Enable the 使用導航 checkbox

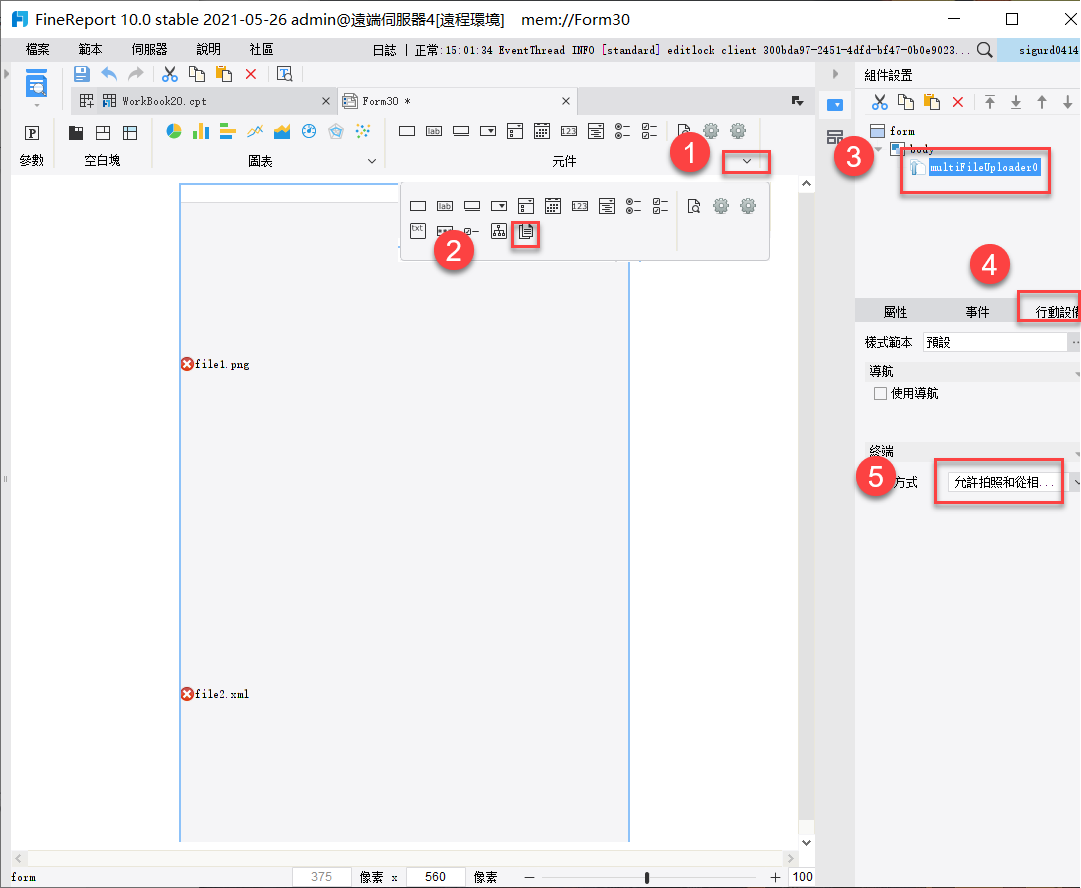pos(880,394)
